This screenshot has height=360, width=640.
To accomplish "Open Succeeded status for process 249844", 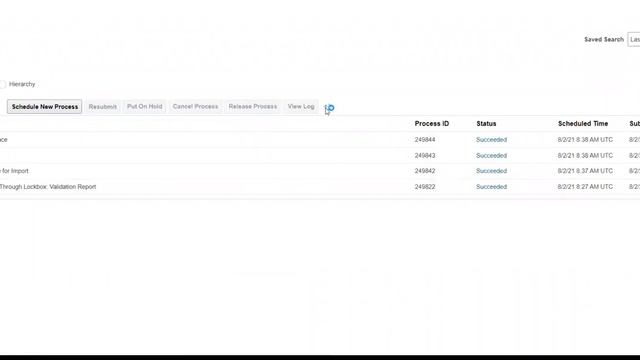I will tap(491, 140).
